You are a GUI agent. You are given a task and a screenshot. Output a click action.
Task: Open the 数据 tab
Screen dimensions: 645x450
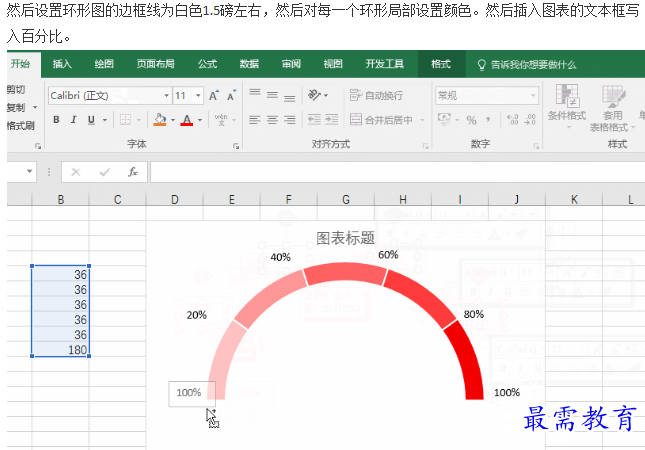coord(249,64)
